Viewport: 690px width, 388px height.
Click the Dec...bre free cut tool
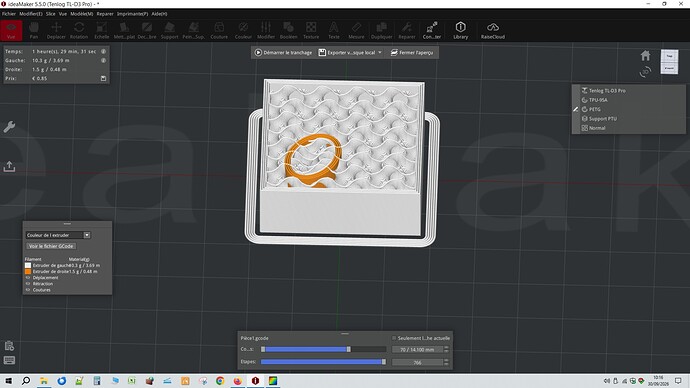pyautogui.click(x=147, y=30)
